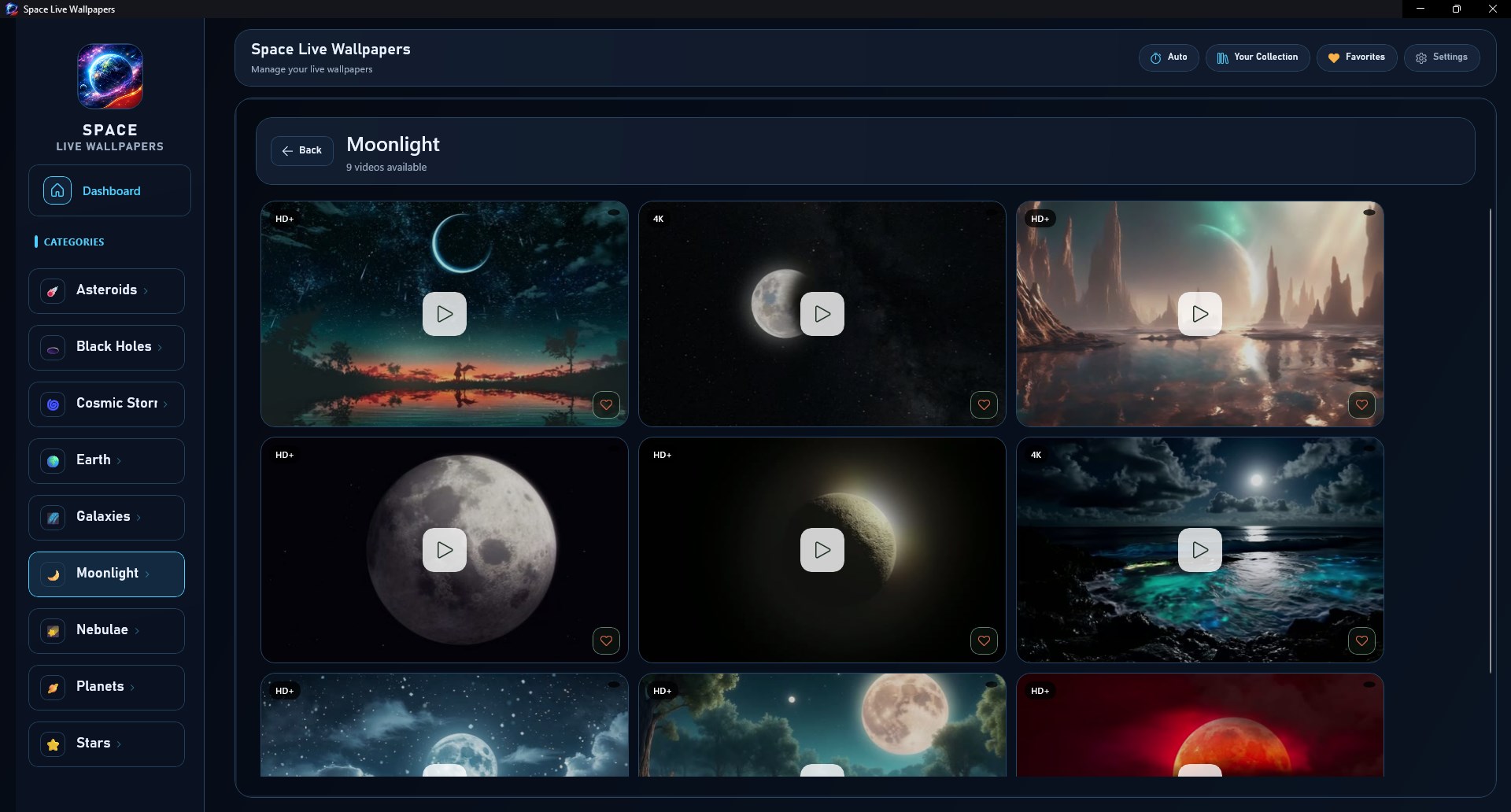Click the wallpaper grid vertical scrollbar

coord(1491,441)
